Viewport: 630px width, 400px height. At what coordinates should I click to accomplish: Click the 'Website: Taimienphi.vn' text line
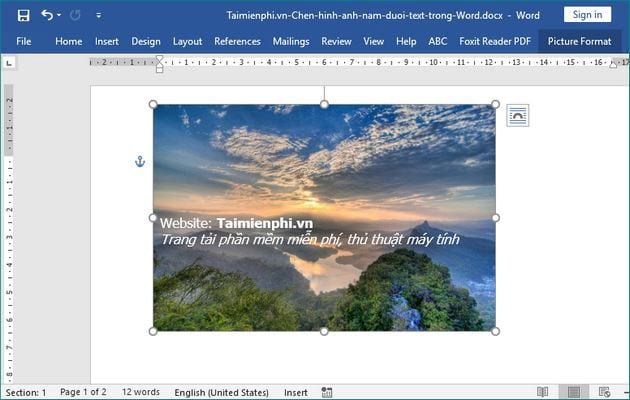tap(236, 223)
